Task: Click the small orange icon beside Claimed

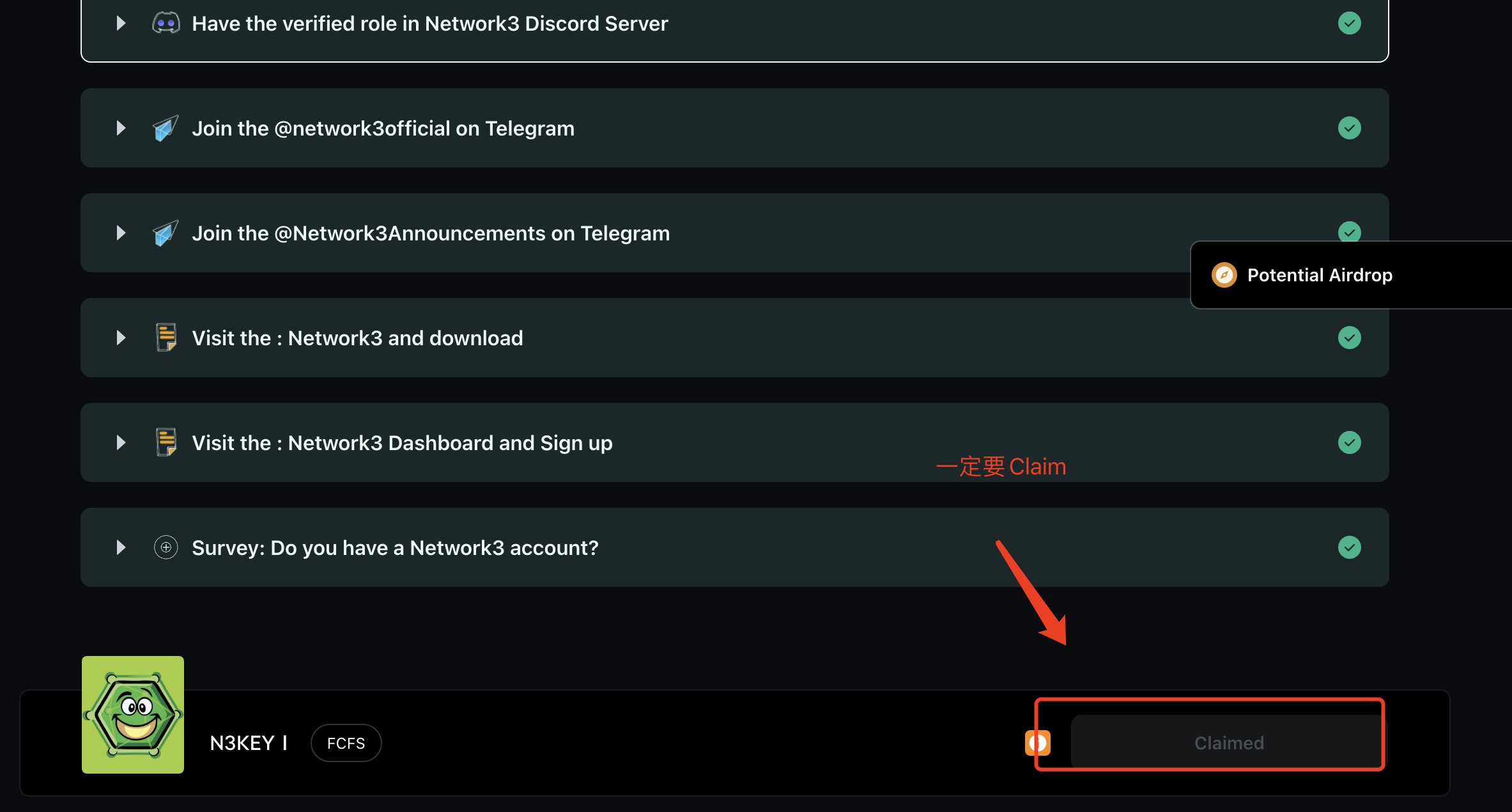Action: (1038, 743)
